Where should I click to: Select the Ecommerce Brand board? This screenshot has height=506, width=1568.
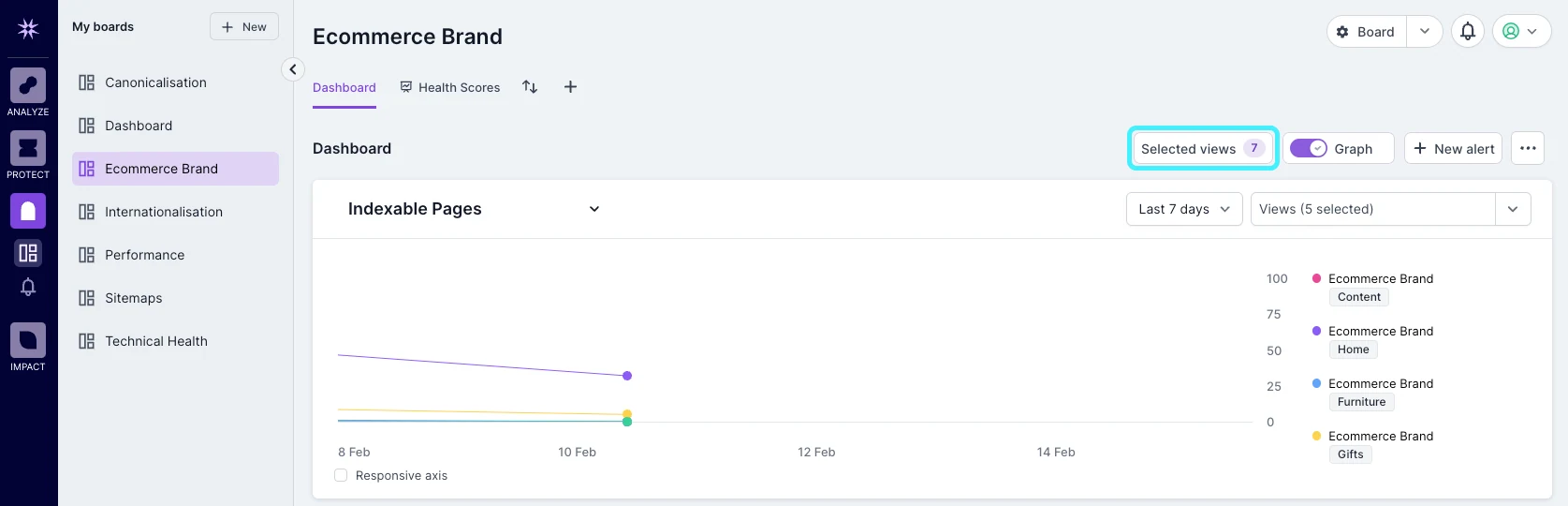(x=175, y=169)
